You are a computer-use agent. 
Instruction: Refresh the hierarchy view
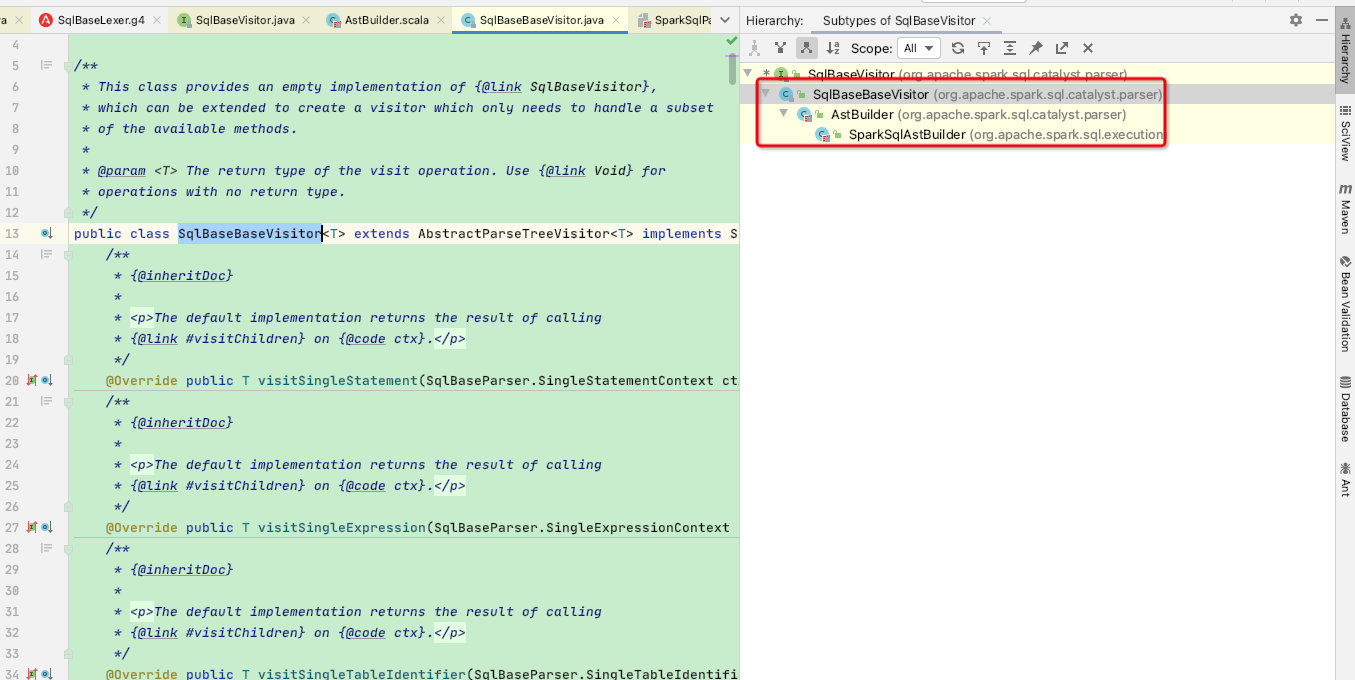pyautogui.click(x=958, y=48)
